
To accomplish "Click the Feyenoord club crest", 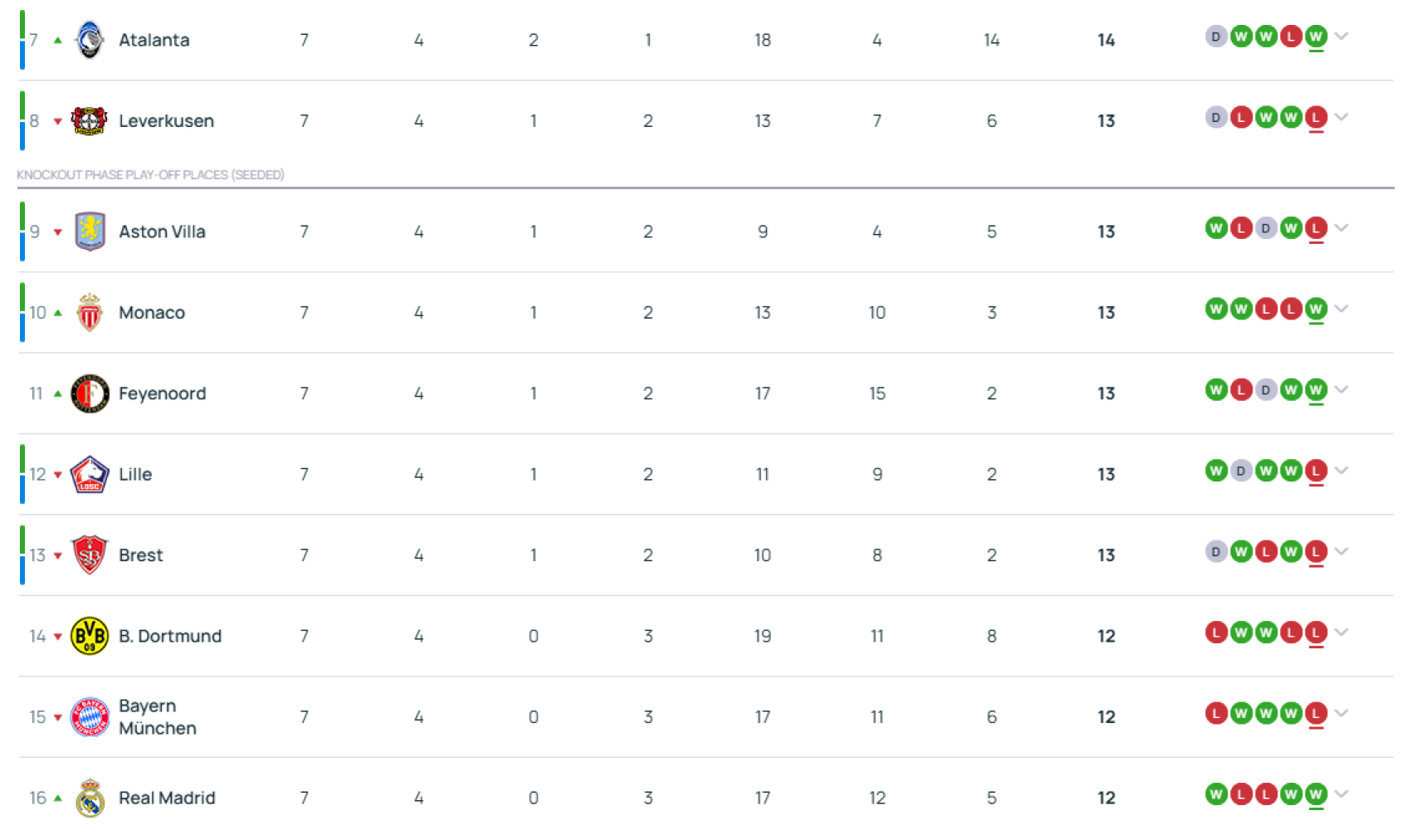I will click(x=91, y=393).
